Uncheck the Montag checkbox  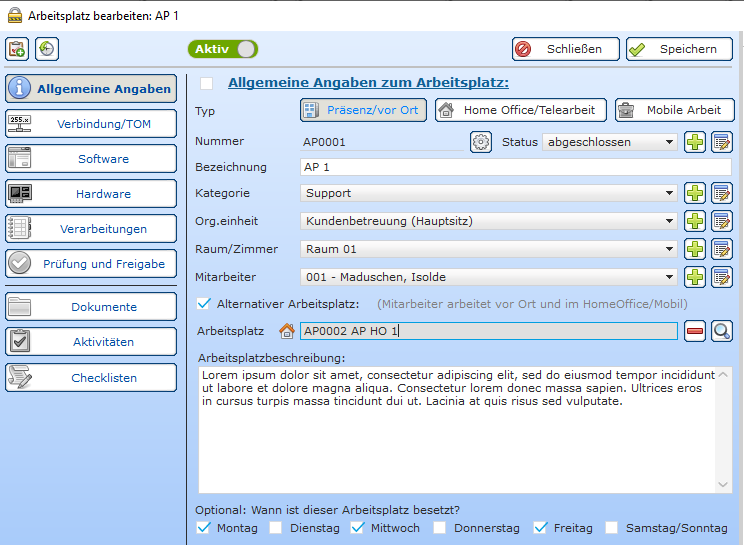pyautogui.click(x=204, y=527)
